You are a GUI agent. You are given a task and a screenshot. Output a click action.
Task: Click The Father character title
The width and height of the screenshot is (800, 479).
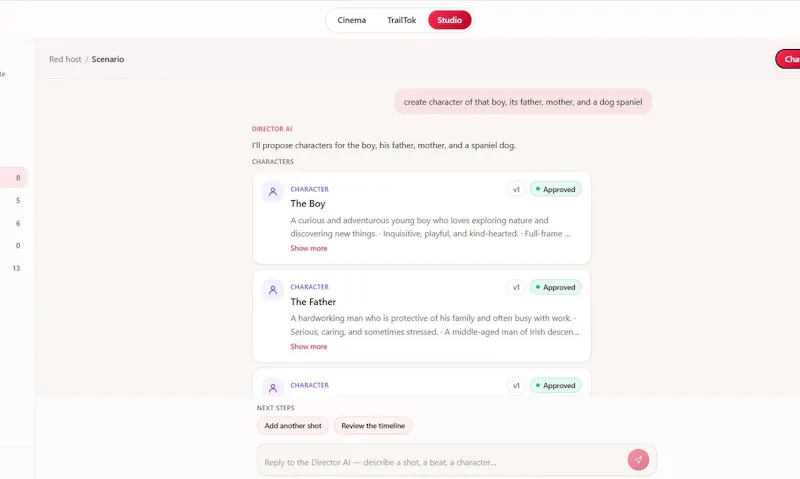(313, 301)
